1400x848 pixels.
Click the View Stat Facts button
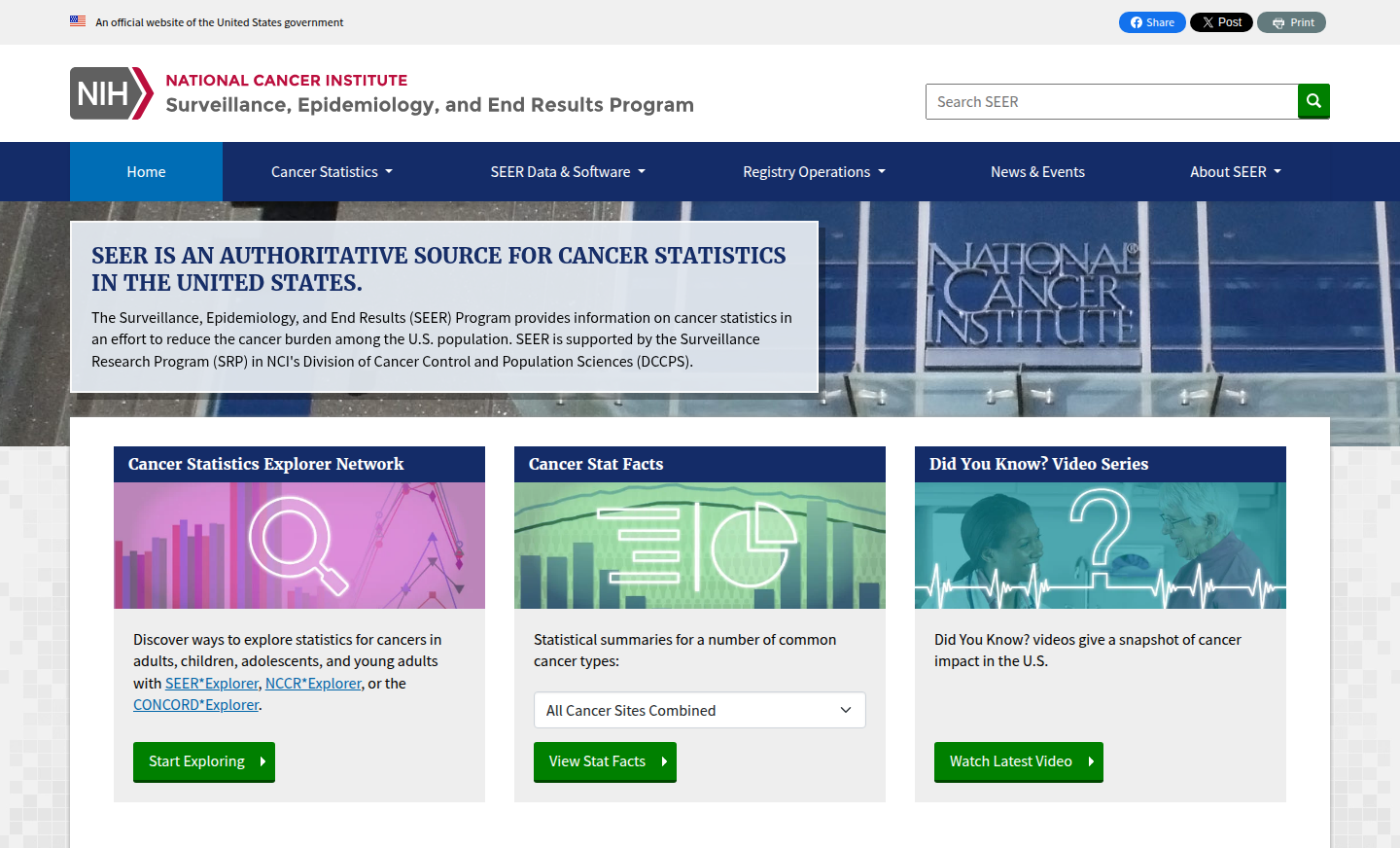pos(605,761)
